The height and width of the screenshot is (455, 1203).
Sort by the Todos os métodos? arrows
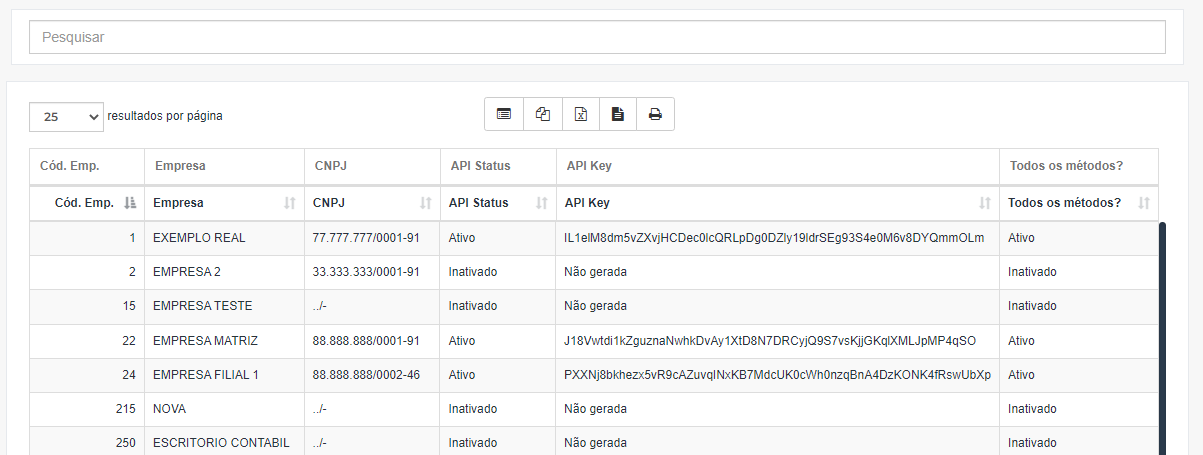coord(1144,203)
